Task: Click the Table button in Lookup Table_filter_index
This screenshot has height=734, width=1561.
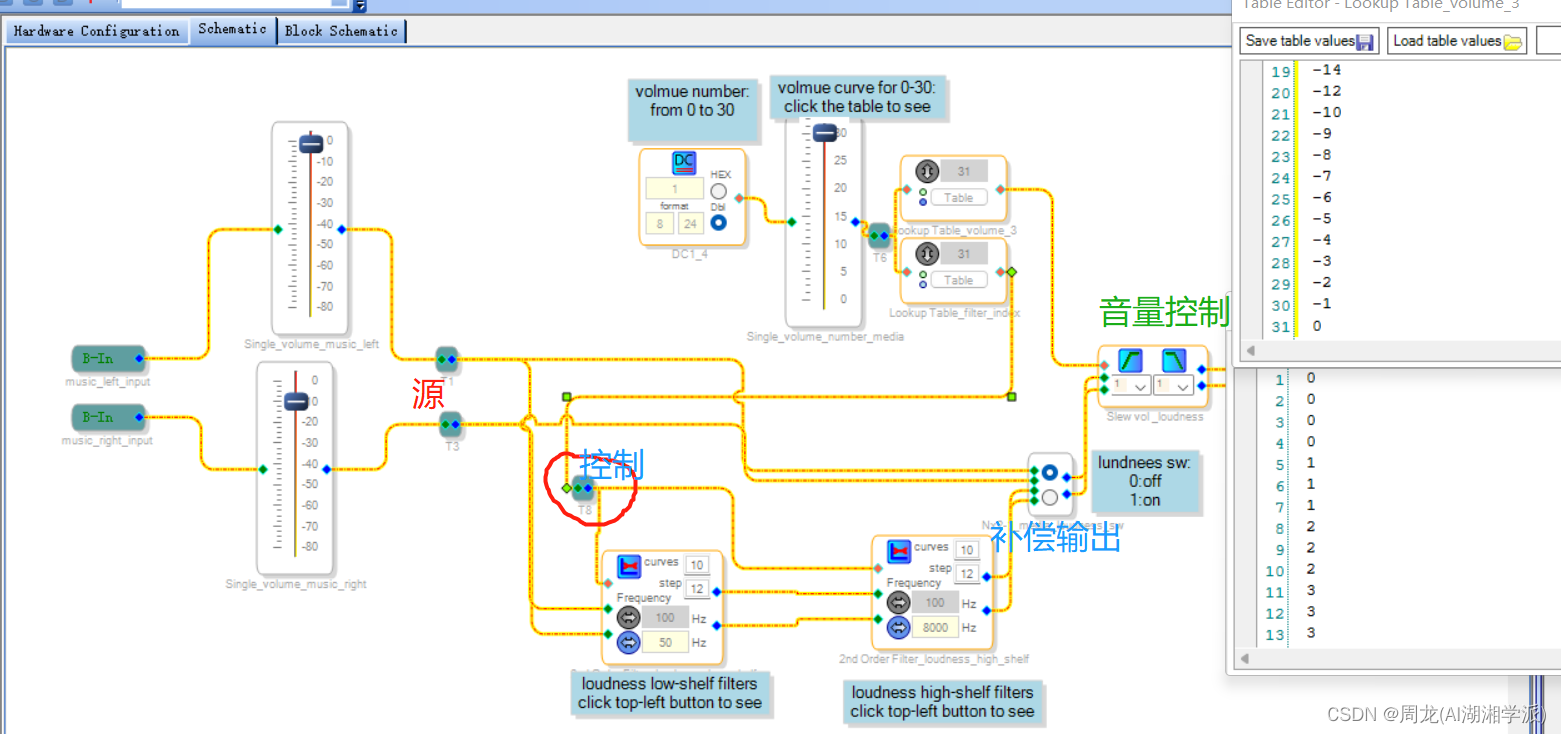Action: [959, 280]
